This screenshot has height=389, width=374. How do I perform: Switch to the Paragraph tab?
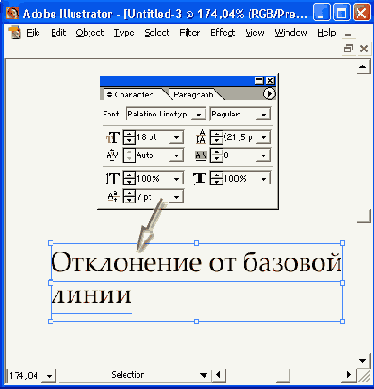[x=193, y=94]
